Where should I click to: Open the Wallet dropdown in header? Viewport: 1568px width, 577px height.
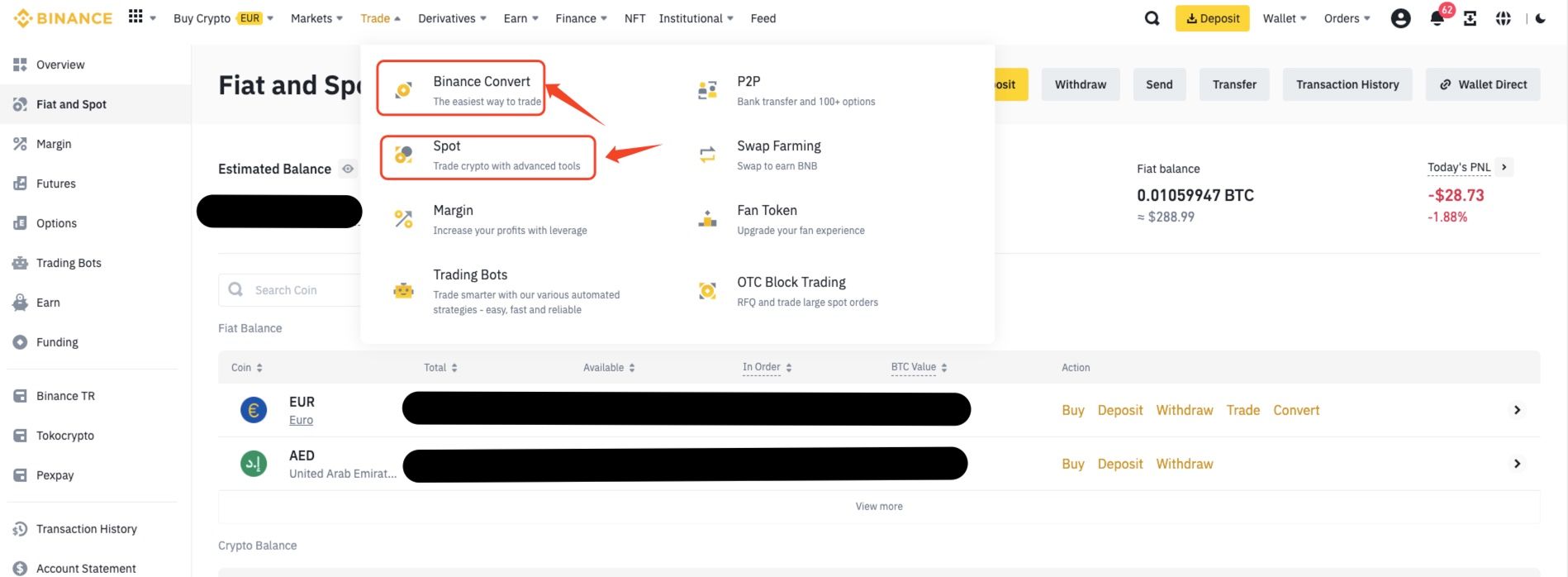[x=1284, y=18]
